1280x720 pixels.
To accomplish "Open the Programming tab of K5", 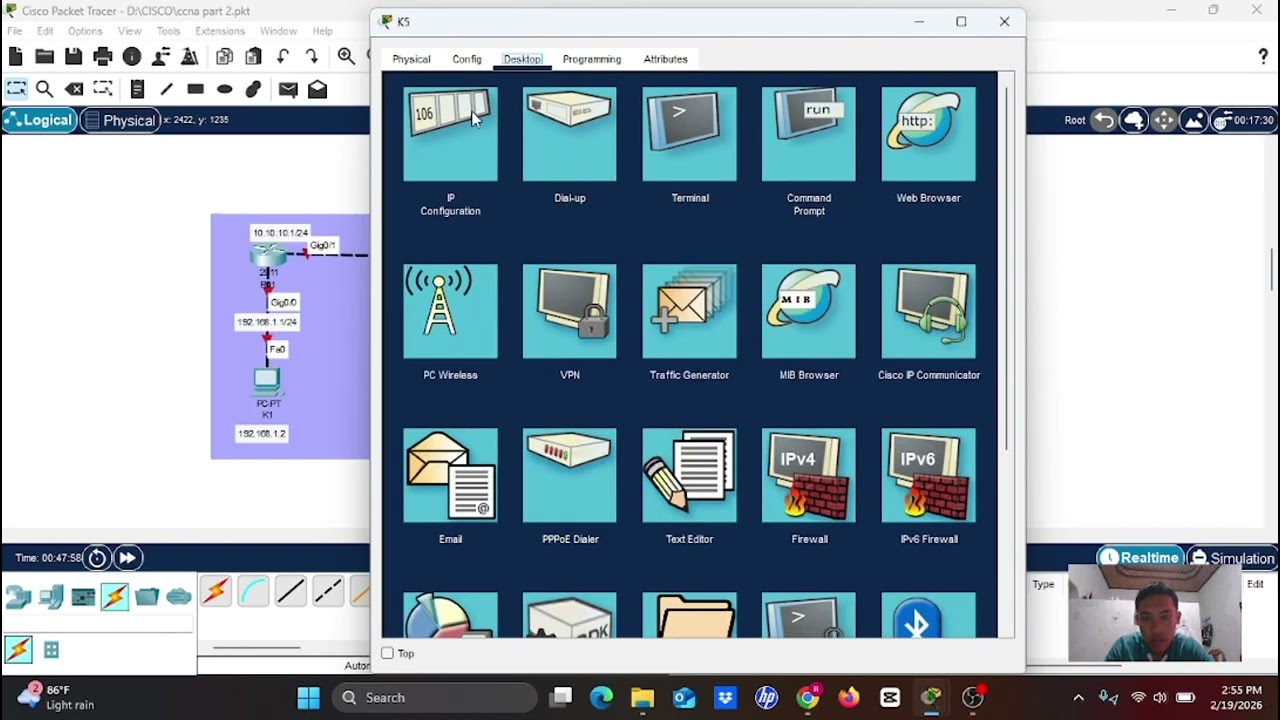I will coord(592,59).
